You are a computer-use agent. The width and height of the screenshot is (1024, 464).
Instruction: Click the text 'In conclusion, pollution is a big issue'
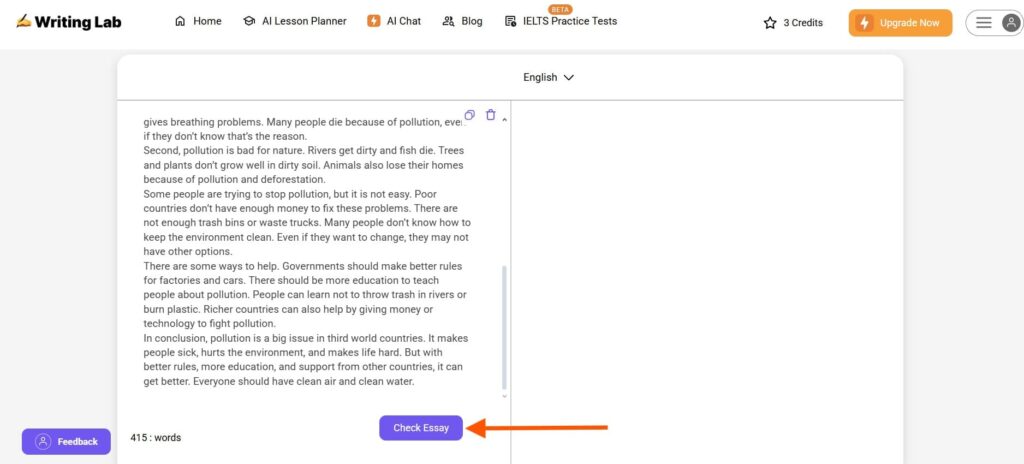pos(230,338)
